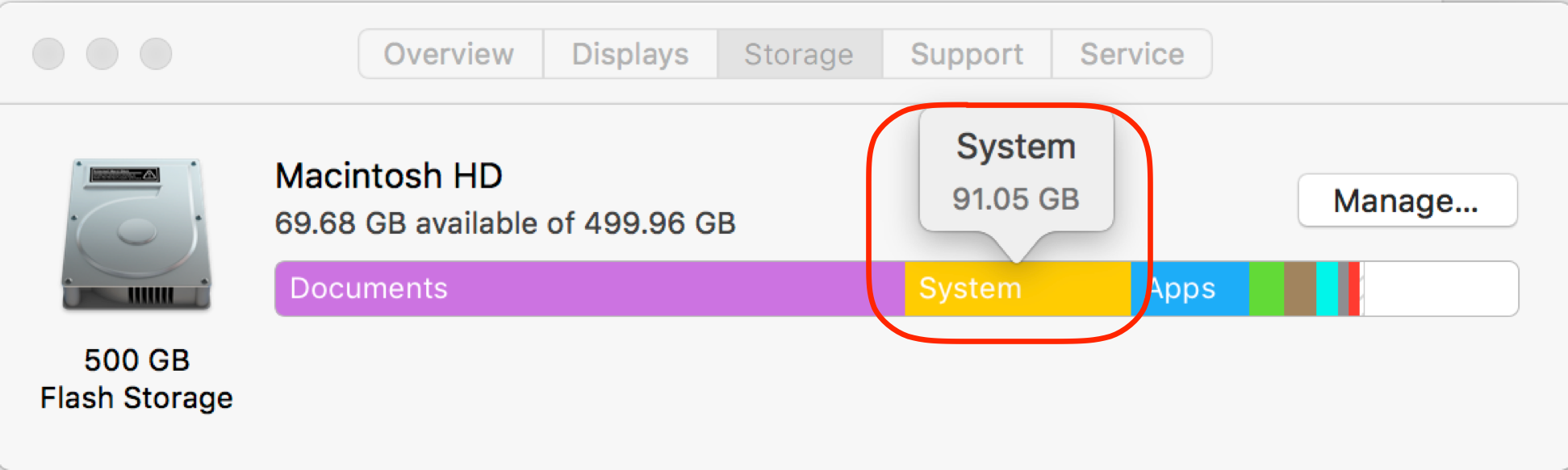Select the blue Apps storage segment
The image size is (1568, 470).
coord(1190,289)
